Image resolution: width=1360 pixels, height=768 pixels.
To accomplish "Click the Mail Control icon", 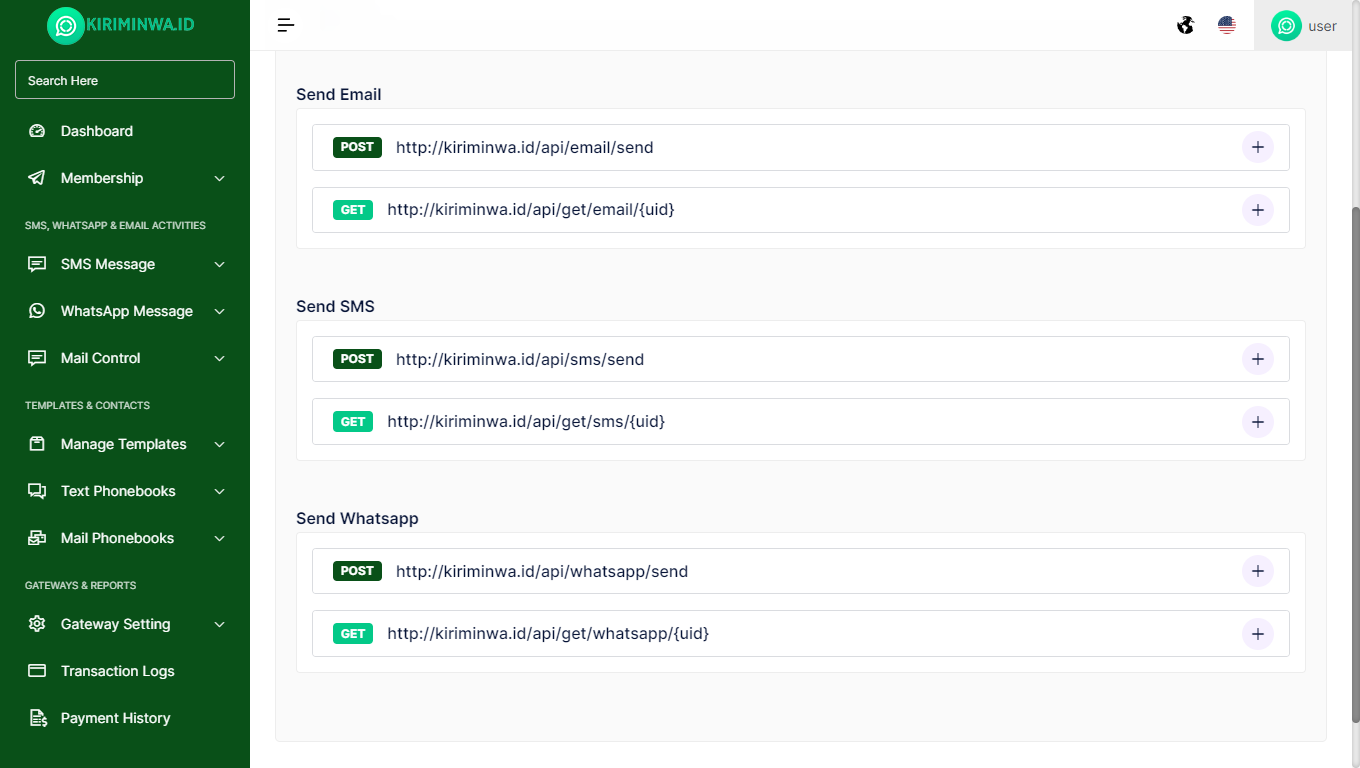I will [37, 358].
